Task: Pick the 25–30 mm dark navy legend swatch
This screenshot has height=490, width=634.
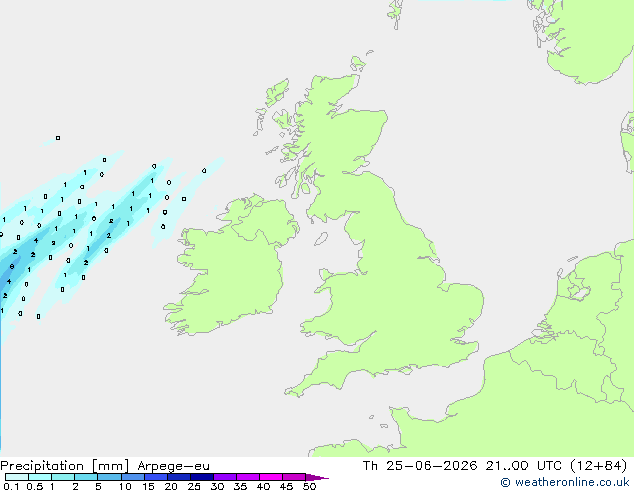Action: pyautogui.click(x=202, y=477)
